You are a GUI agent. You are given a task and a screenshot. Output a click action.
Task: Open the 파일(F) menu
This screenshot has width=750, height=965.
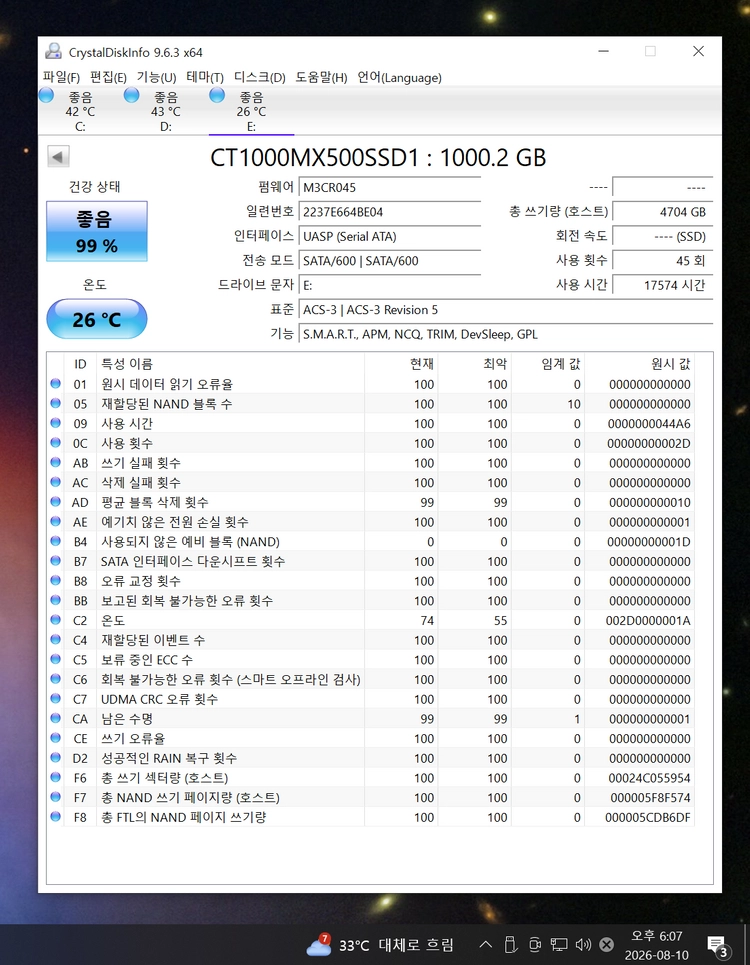pos(61,78)
